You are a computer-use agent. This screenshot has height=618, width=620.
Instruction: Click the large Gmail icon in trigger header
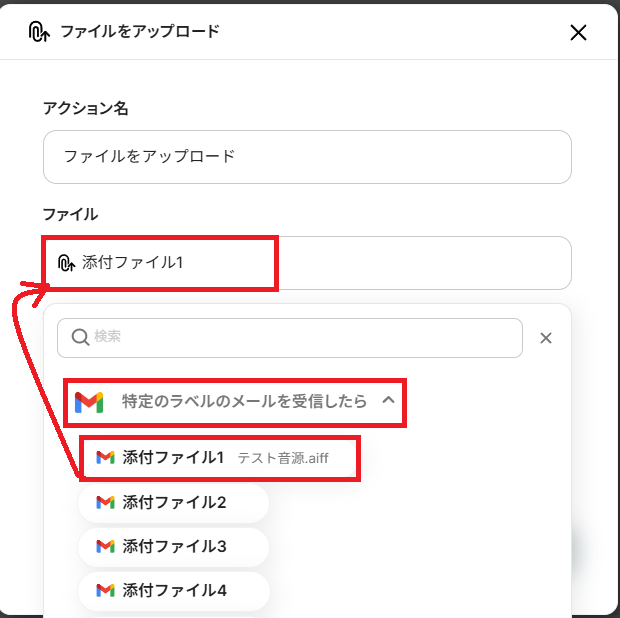[x=89, y=403]
